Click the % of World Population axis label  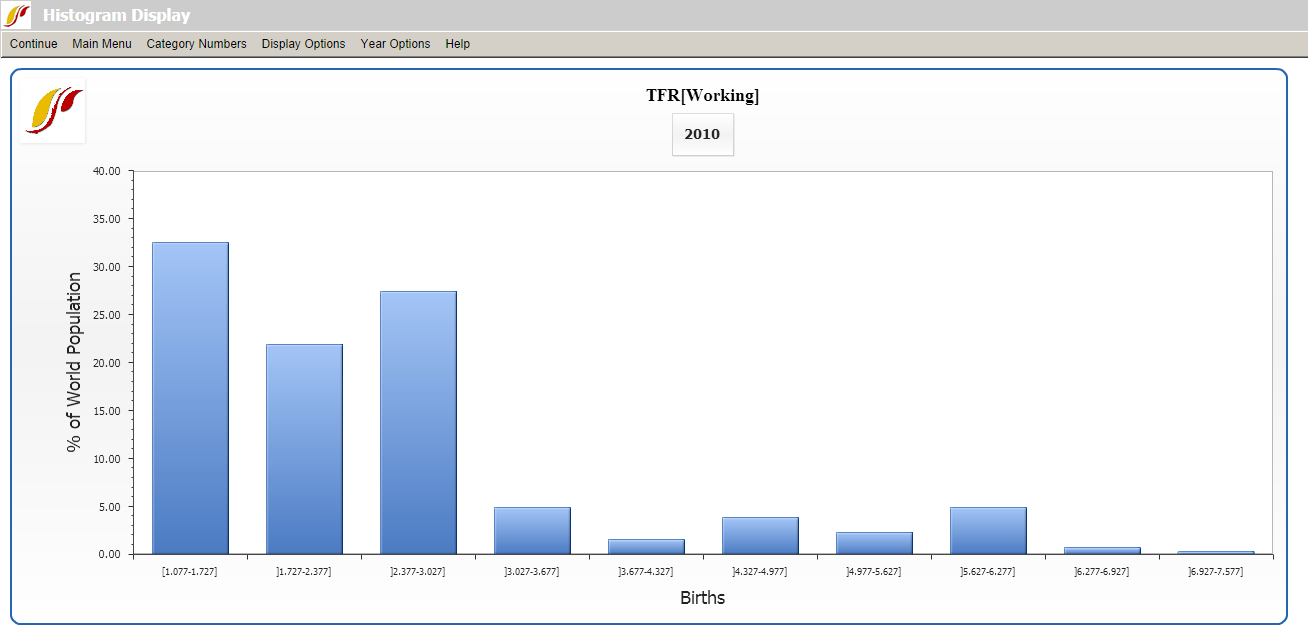click(74, 362)
